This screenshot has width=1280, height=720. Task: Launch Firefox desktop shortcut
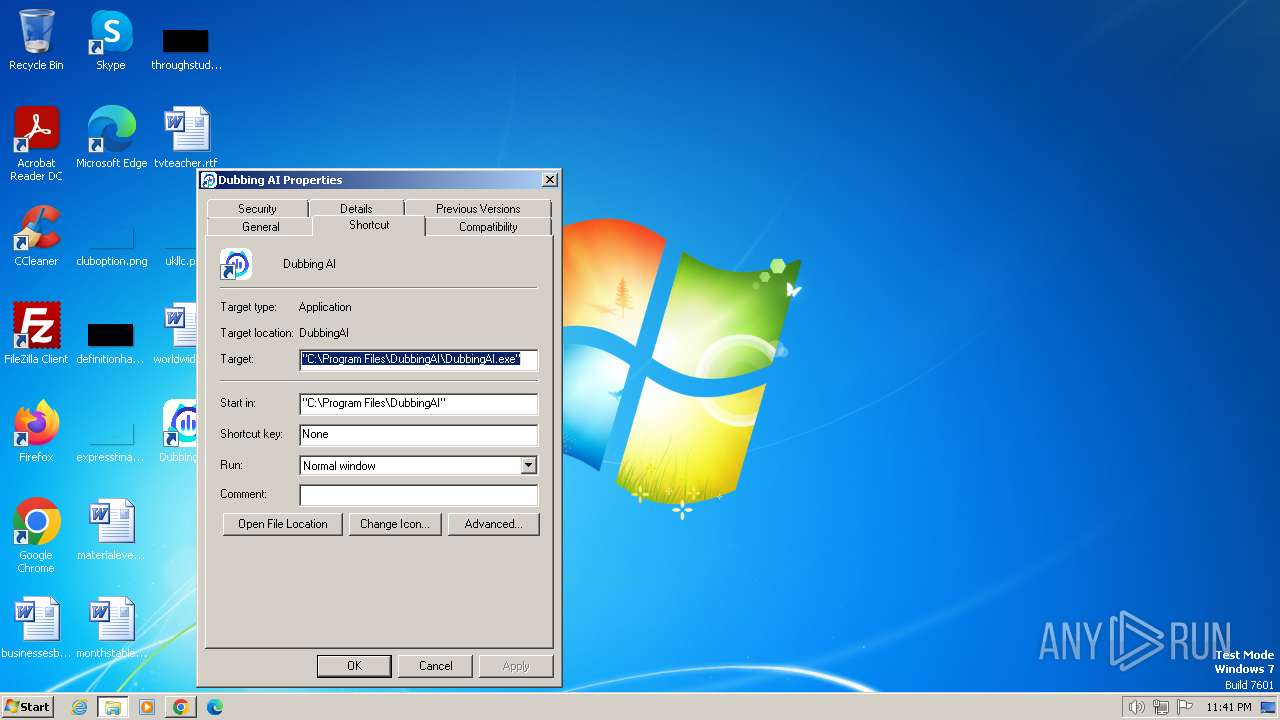(x=36, y=432)
